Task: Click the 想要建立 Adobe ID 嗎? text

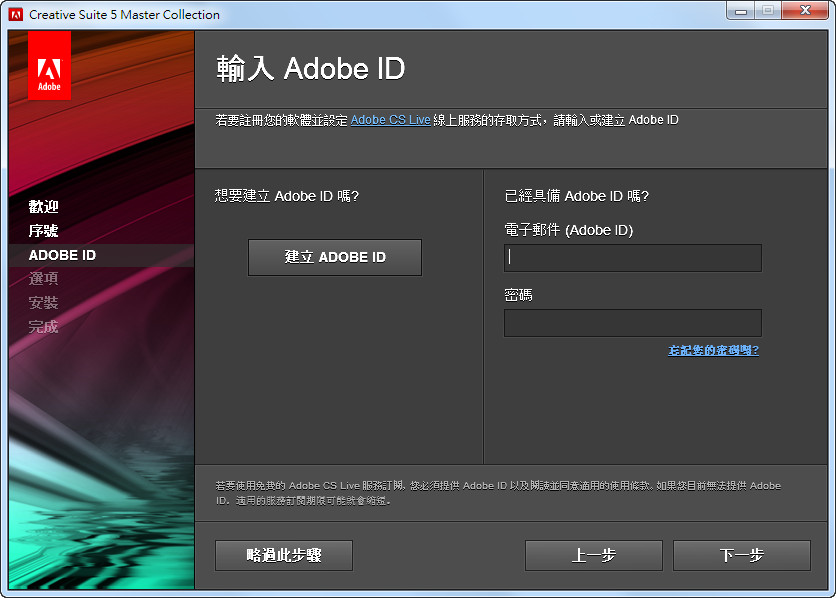Action: pos(287,196)
